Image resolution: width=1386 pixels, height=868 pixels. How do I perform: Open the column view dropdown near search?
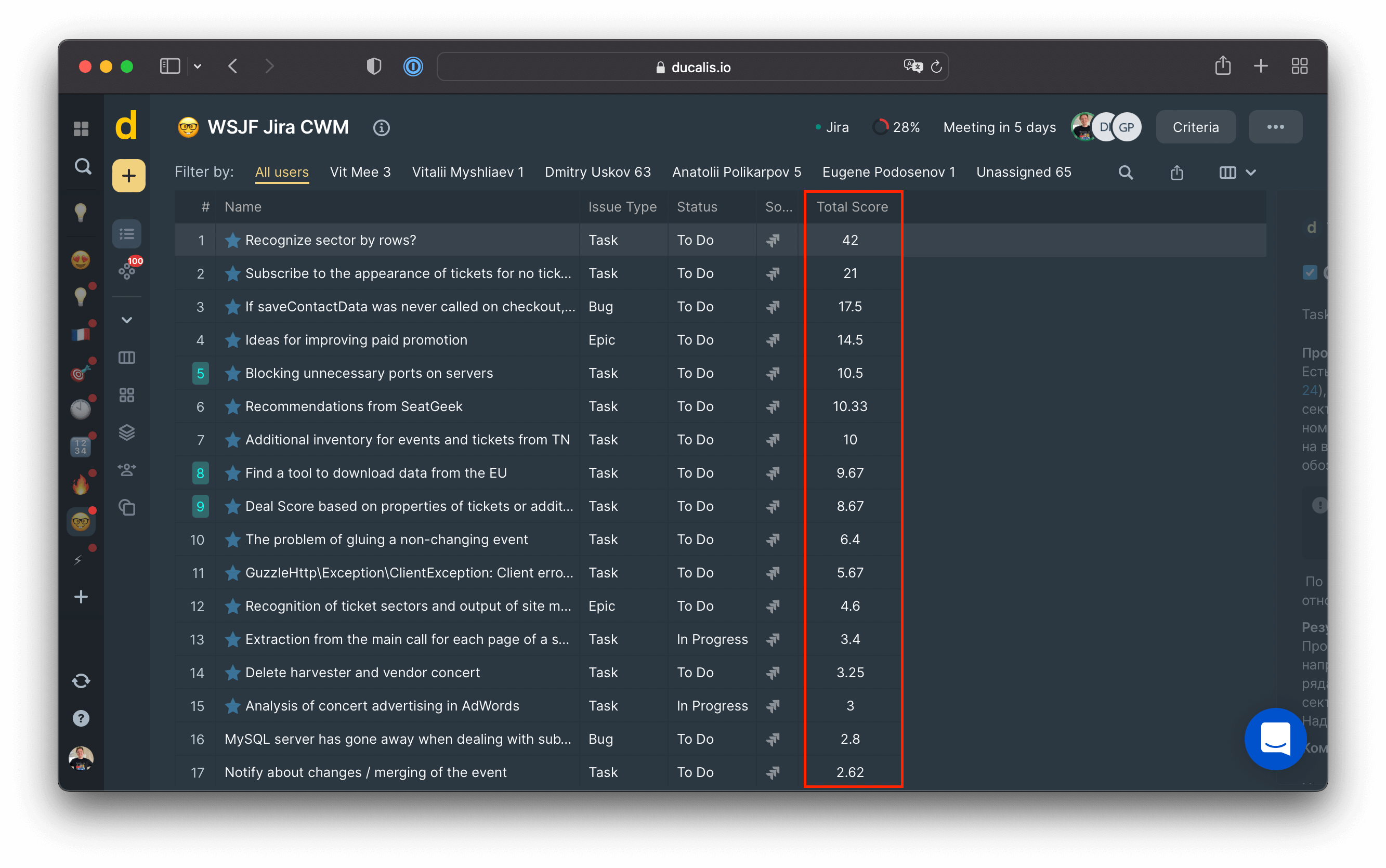click(1238, 172)
